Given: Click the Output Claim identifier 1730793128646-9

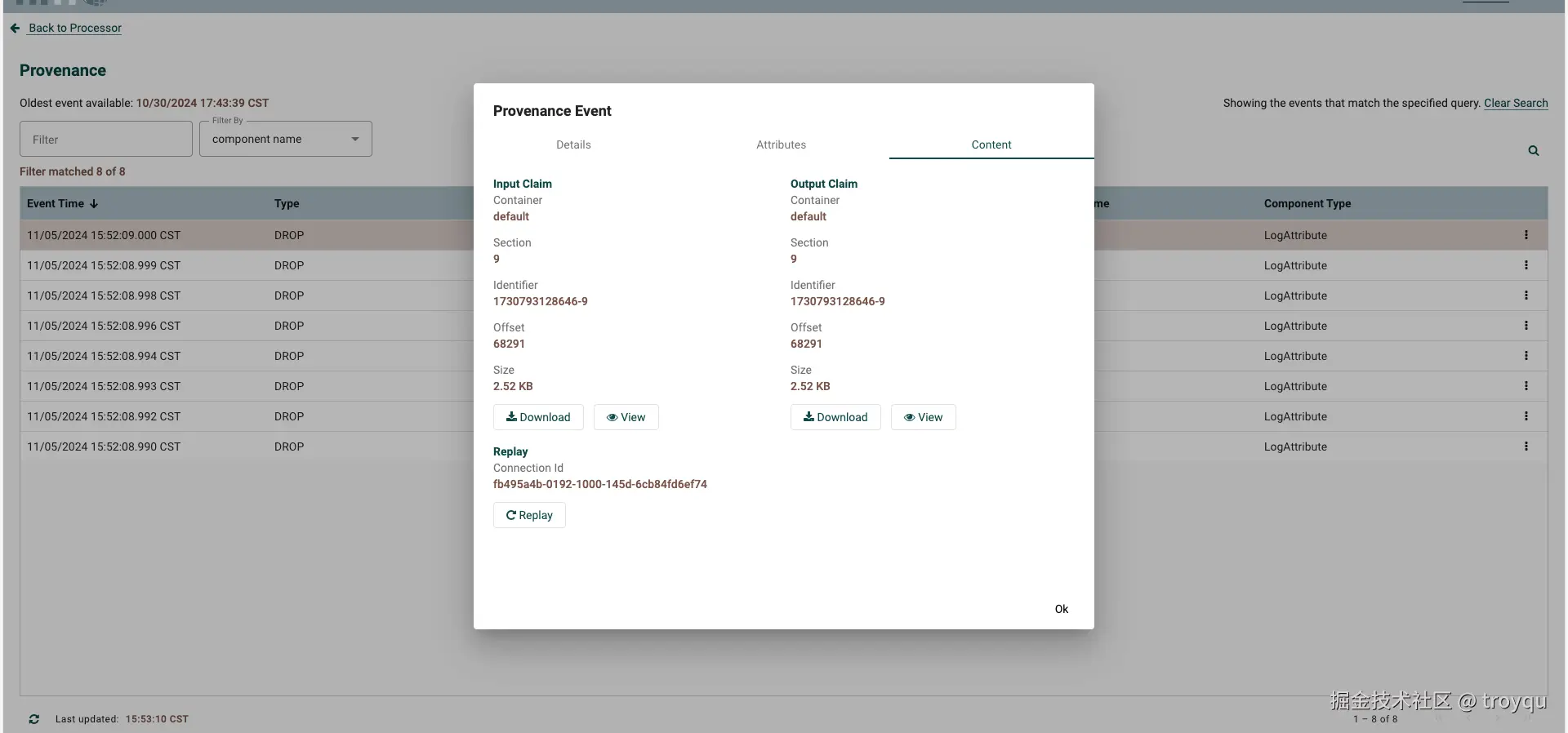Looking at the screenshot, I should click(838, 301).
